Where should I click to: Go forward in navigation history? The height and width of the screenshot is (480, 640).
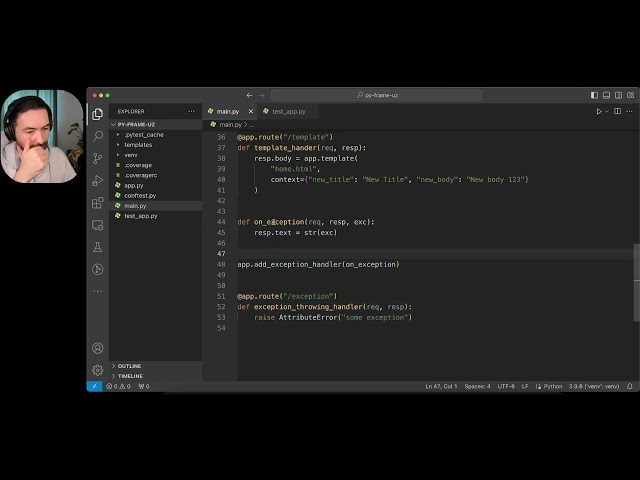tap(262, 95)
